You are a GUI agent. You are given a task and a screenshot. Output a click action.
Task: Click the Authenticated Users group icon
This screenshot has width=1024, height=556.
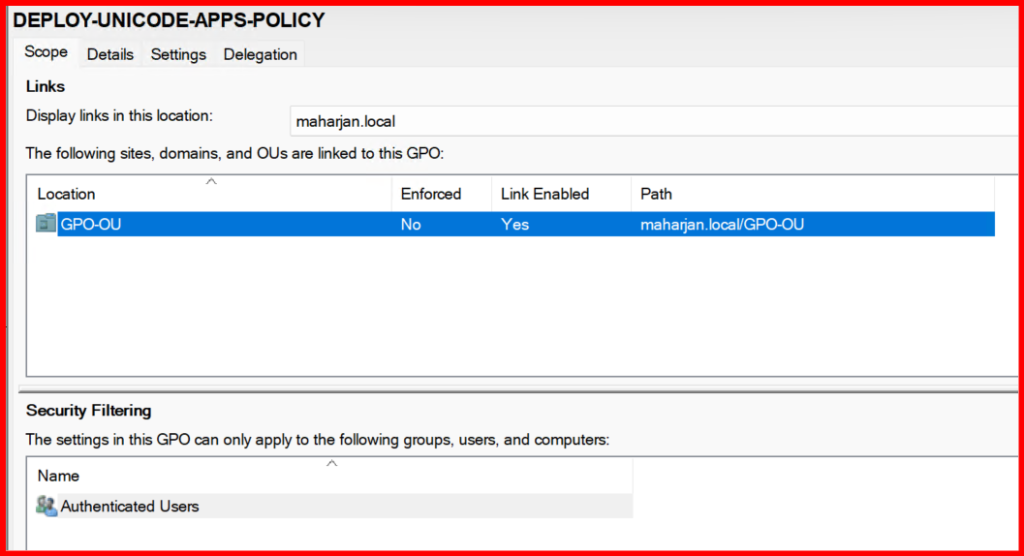tap(46, 506)
